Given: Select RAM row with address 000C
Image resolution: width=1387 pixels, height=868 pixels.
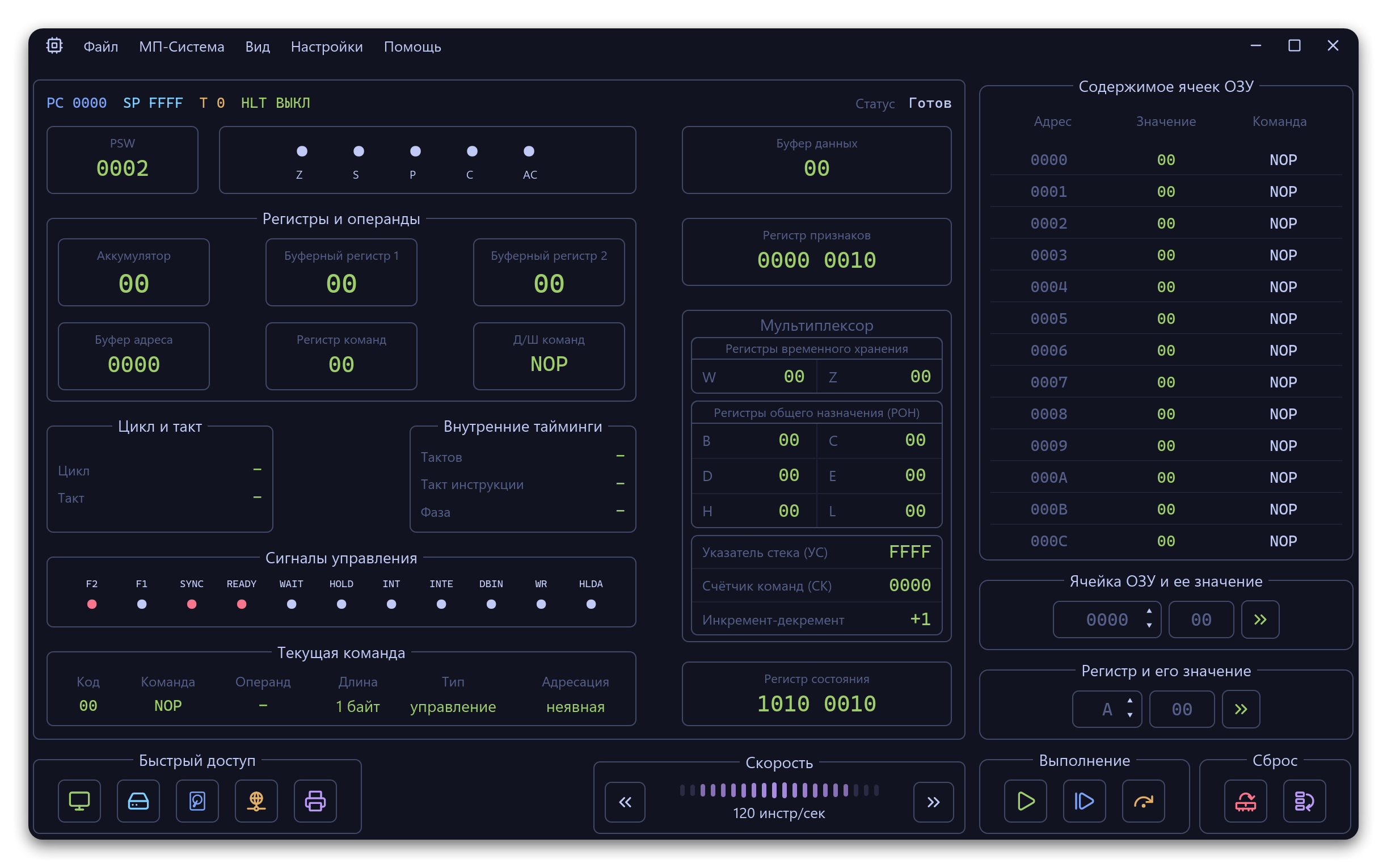Looking at the screenshot, I should pyautogui.click(x=1166, y=541).
